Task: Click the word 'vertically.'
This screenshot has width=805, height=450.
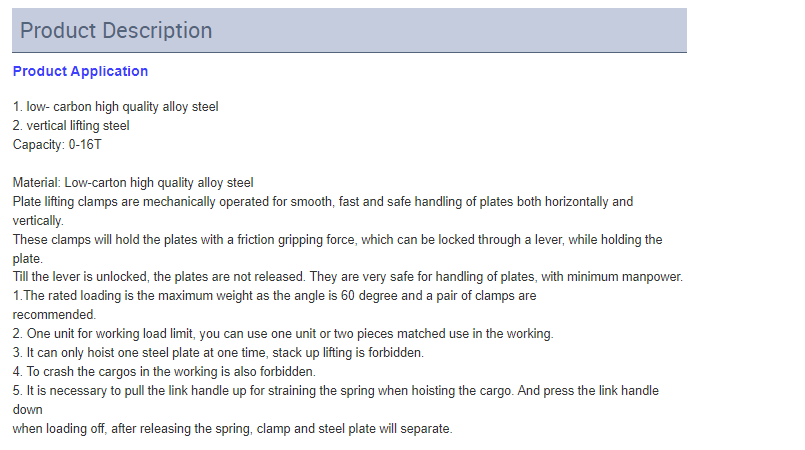Action: point(38,221)
